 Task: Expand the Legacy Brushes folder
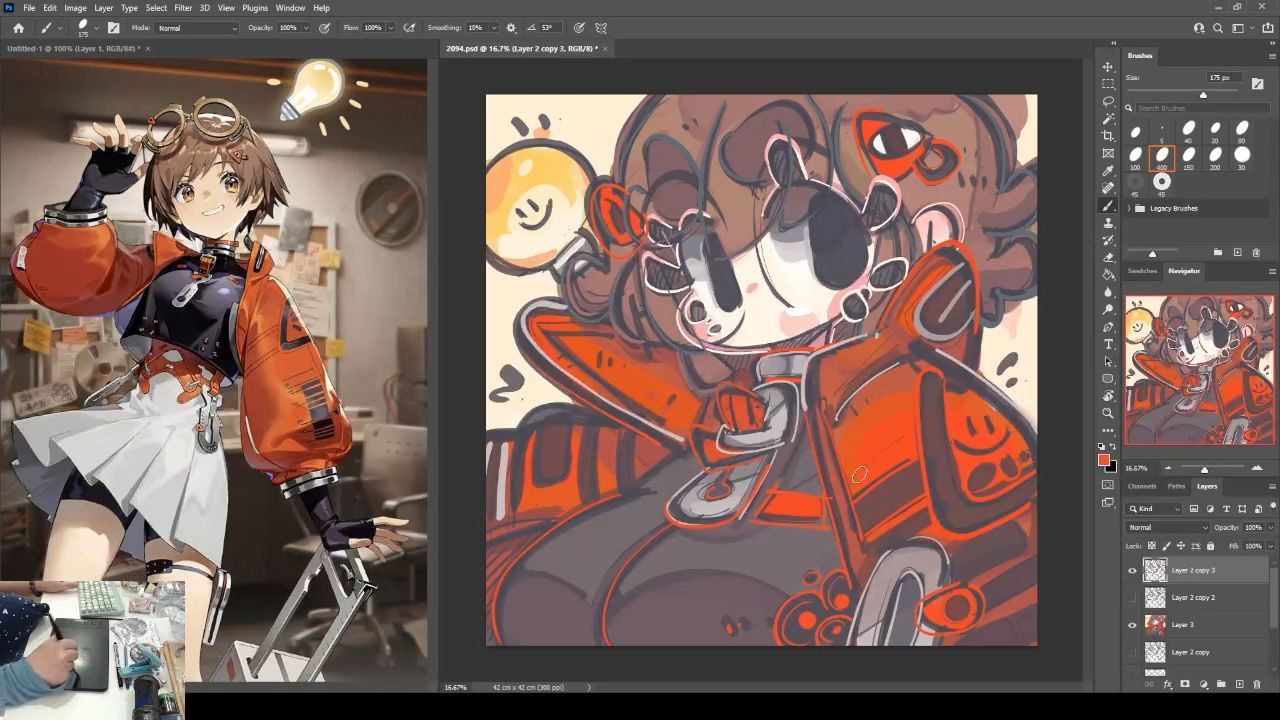1129,208
